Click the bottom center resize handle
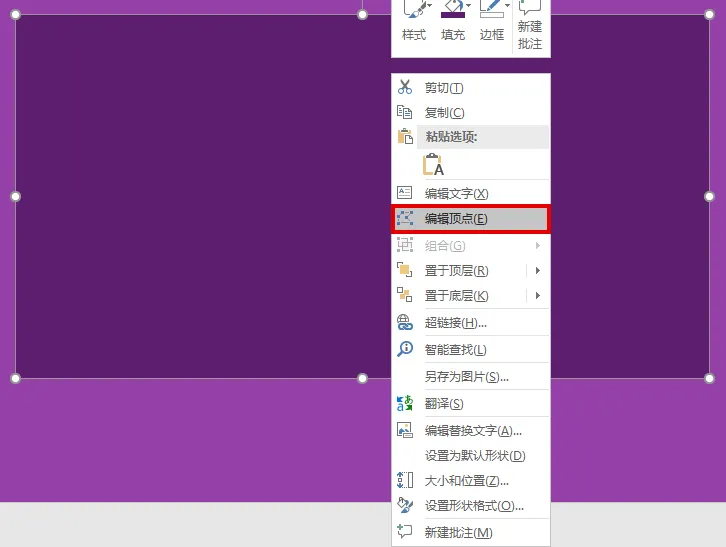This screenshot has width=726, height=547. [363, 378]
